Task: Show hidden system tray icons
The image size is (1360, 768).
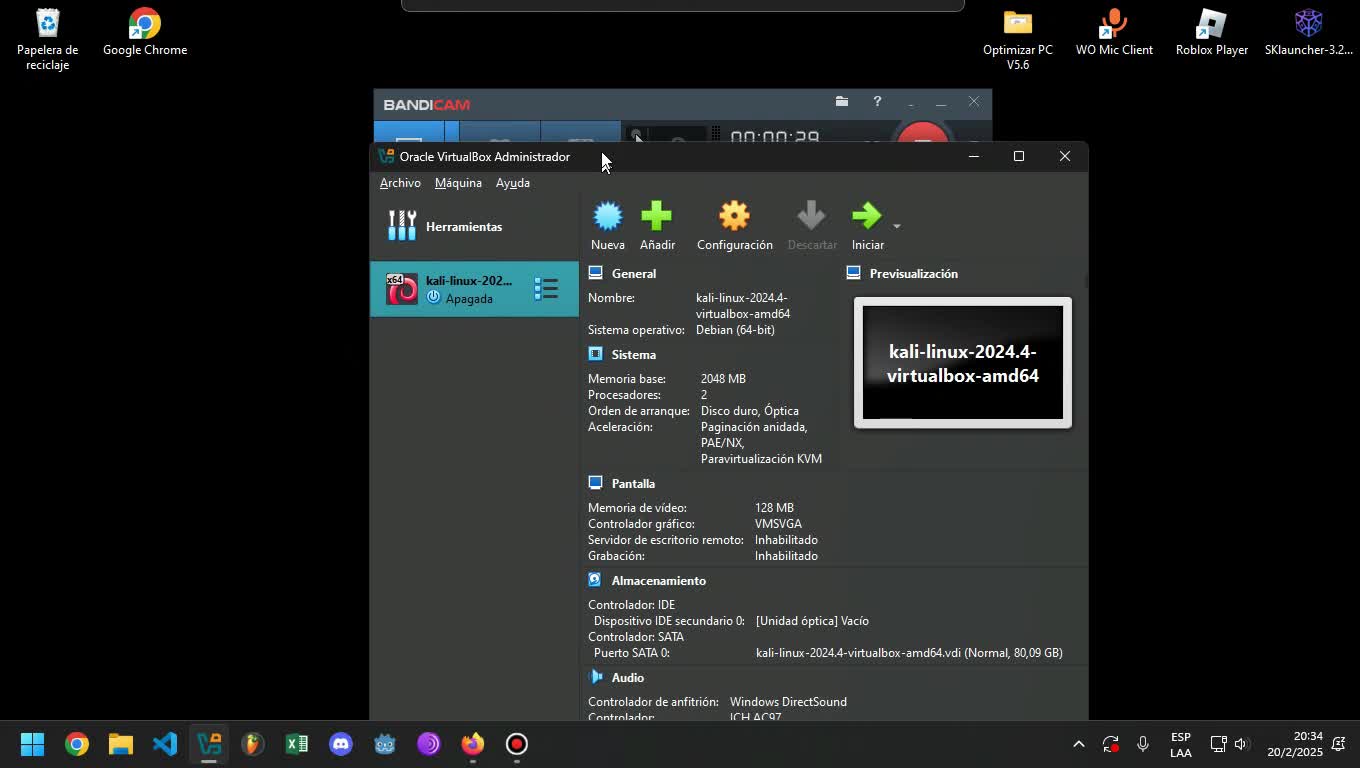Action: (1078, 744)
